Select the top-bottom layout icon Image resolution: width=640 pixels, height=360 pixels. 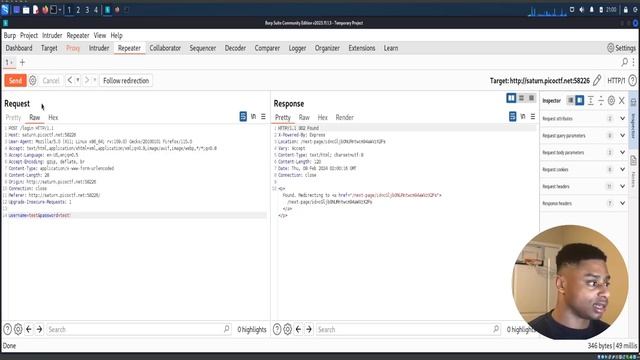(x=521, y=98)
